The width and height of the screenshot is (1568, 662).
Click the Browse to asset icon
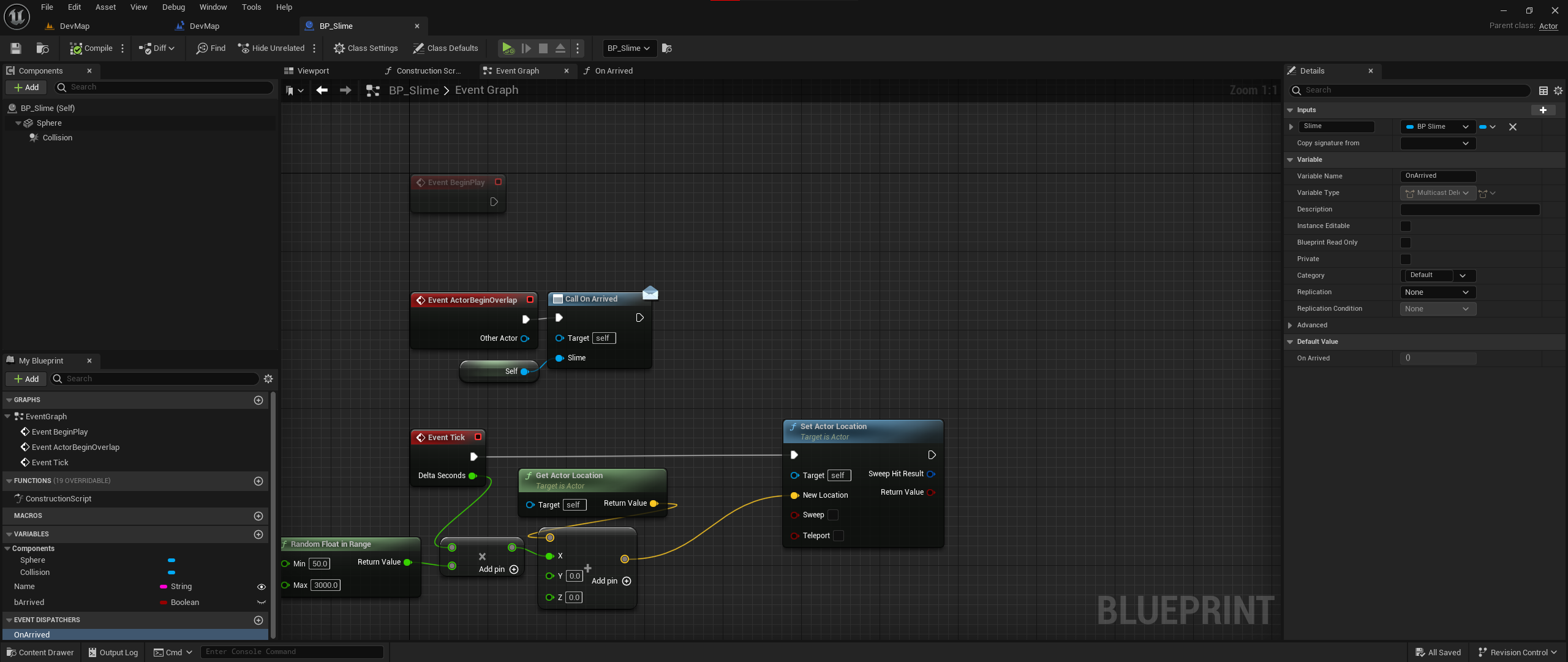tap(42, 48)
